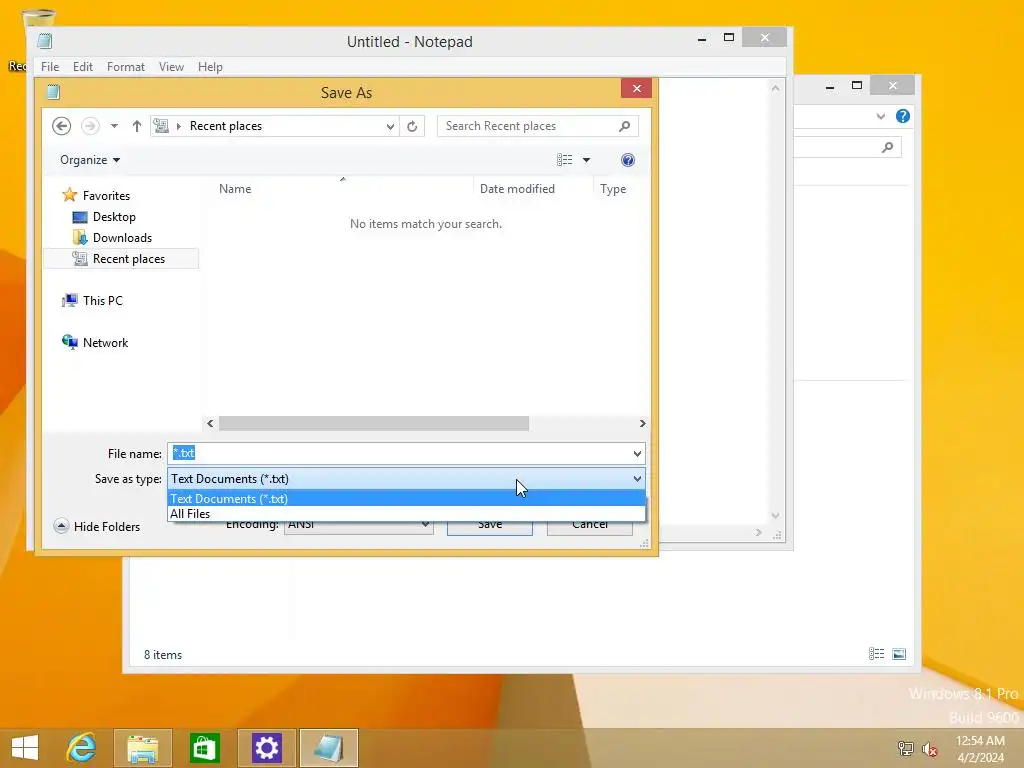Image resolution: width=1024 pixels, height=768 pixels.
Task: Click the scroll-right arrow in file list
Action: pyautogui.click(x=643, y=424)
